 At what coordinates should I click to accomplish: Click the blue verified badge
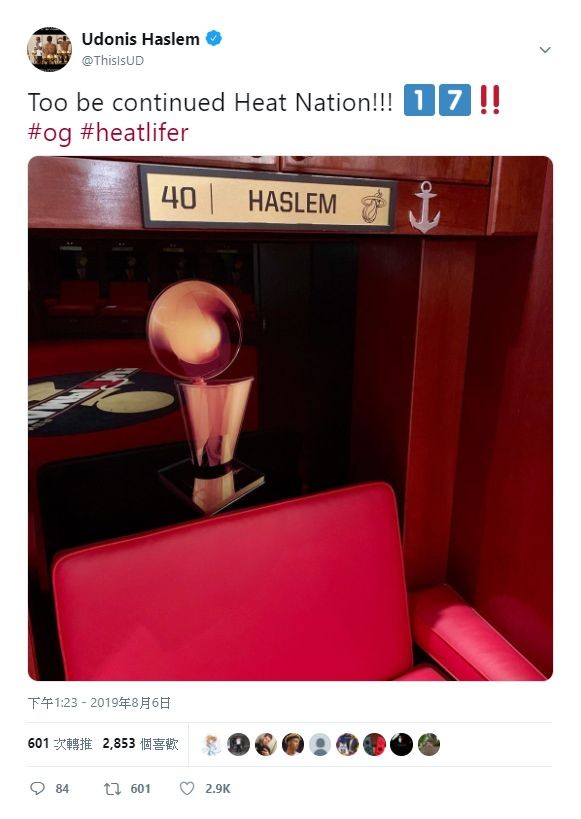click(214, 39)
